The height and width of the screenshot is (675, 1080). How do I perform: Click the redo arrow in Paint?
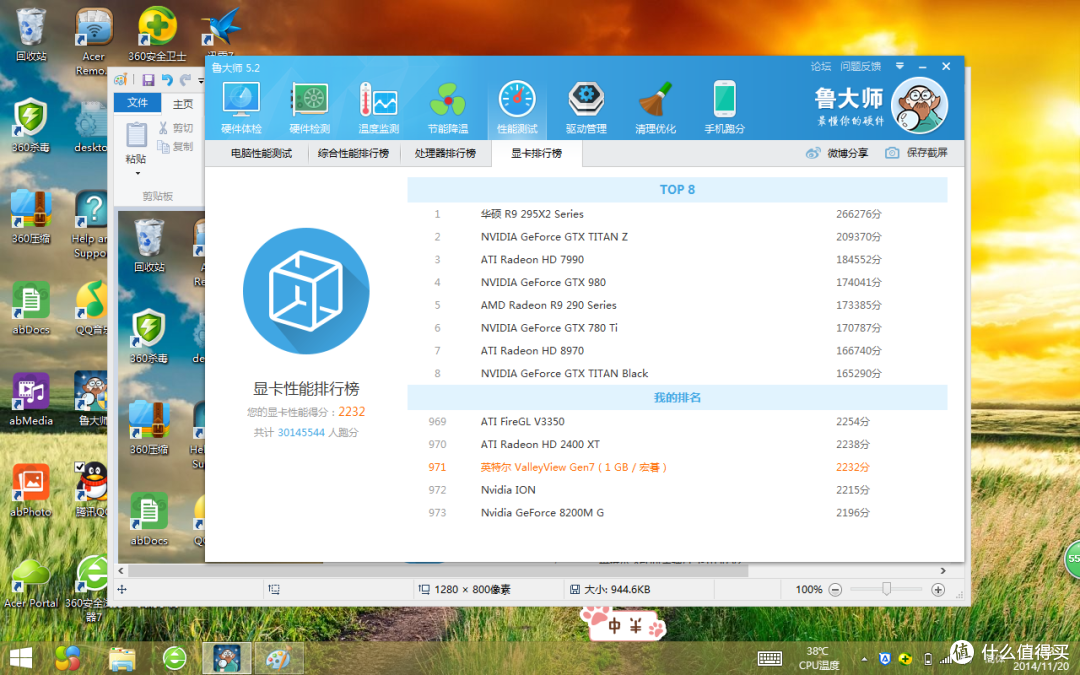click(185, 80)
